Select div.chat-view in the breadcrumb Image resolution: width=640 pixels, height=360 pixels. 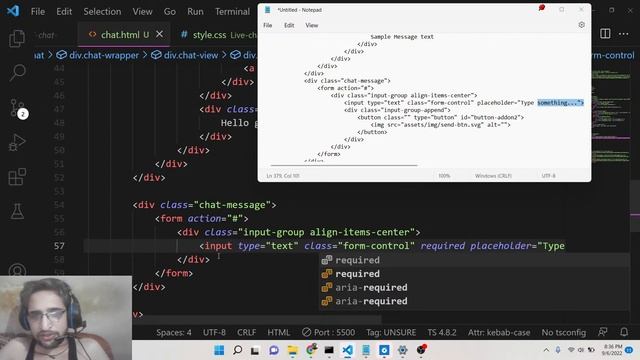(191, 55)
